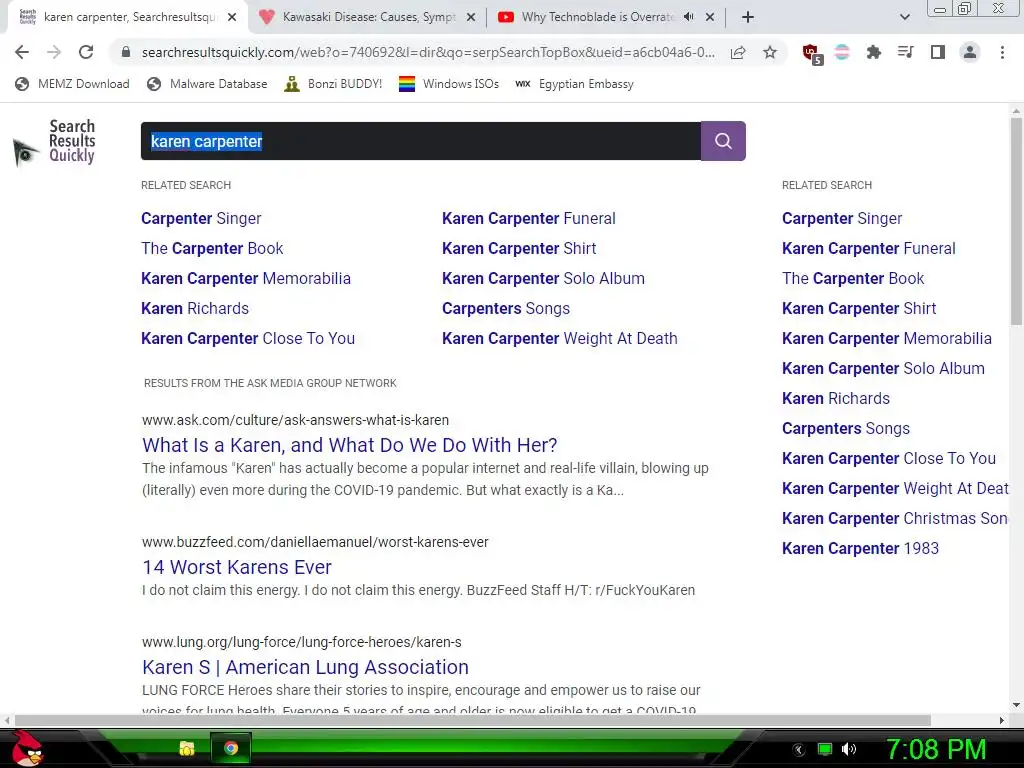Open middle Karen Carpenter Shirt link
The width and height of the screenshot is (1024, 768).
click(x=519, y=248)
